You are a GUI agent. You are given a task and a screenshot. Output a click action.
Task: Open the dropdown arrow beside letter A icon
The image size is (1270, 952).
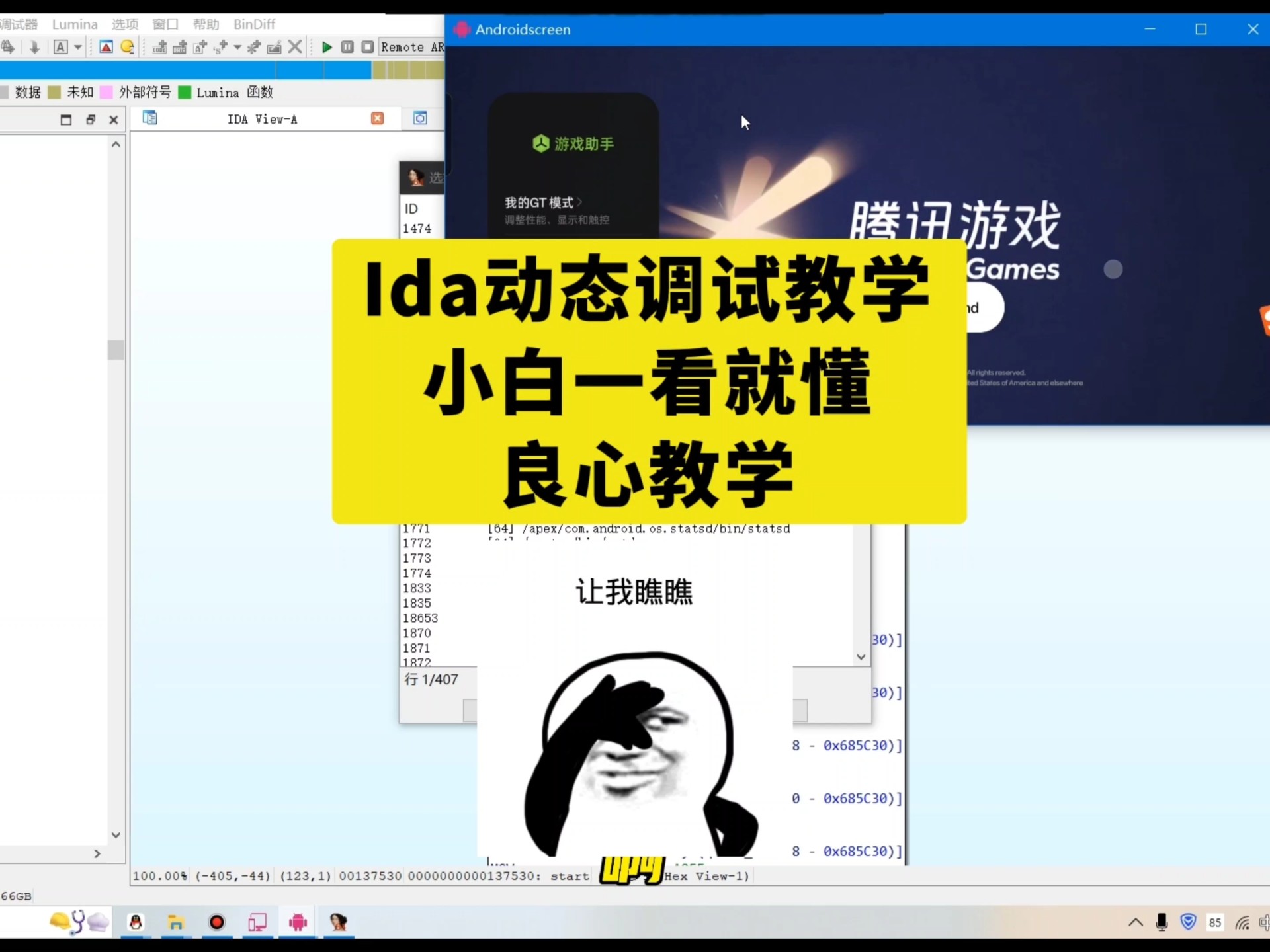pyautogui.click(x=77, y=47)
